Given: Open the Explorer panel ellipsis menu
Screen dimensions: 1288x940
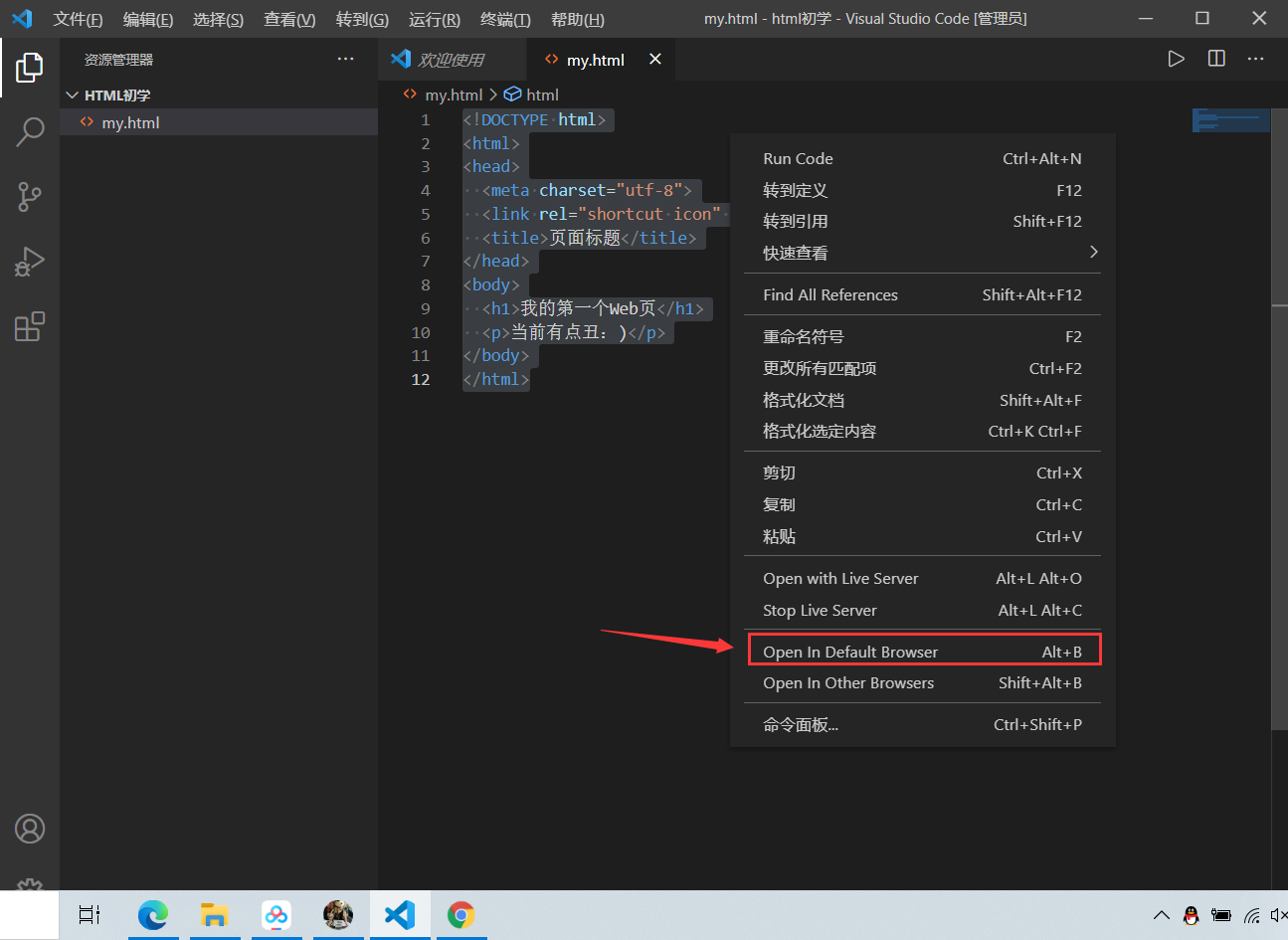Looking at the screenshot, I should (x=345, y=60).
